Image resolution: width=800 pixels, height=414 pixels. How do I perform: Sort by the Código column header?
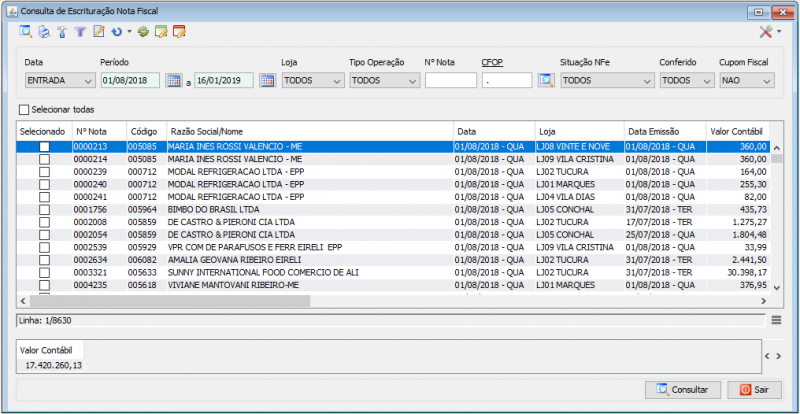[x=146, y=131]
